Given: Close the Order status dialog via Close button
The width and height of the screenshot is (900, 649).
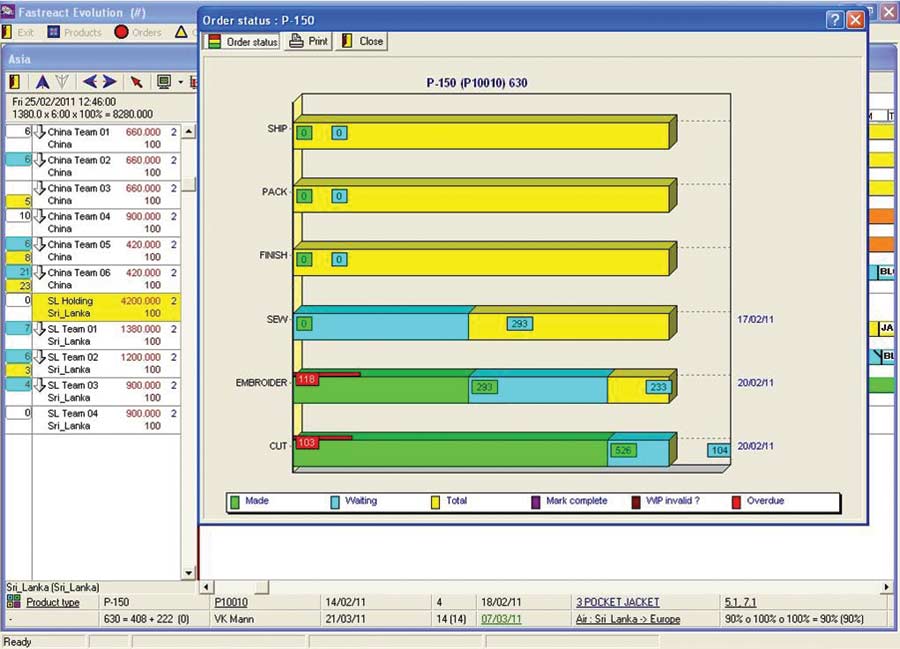Looking at the screenshot, I should pyautogui.click(x=362, y=42).
